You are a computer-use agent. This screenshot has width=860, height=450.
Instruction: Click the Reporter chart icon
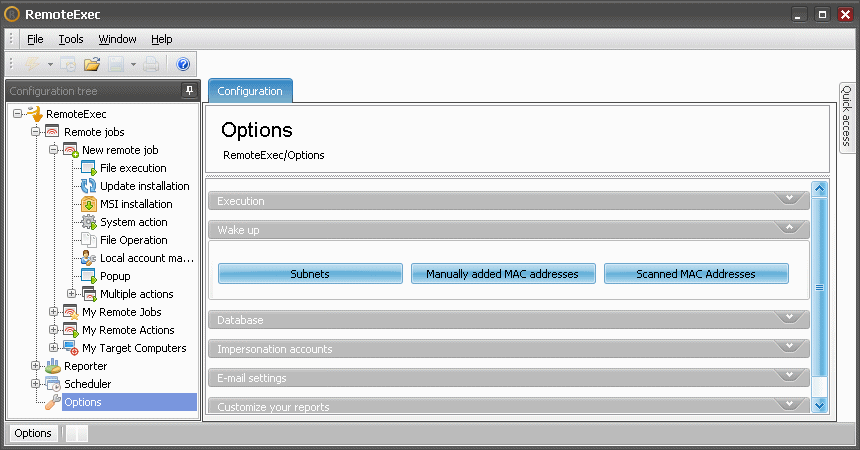pos(53,366)
